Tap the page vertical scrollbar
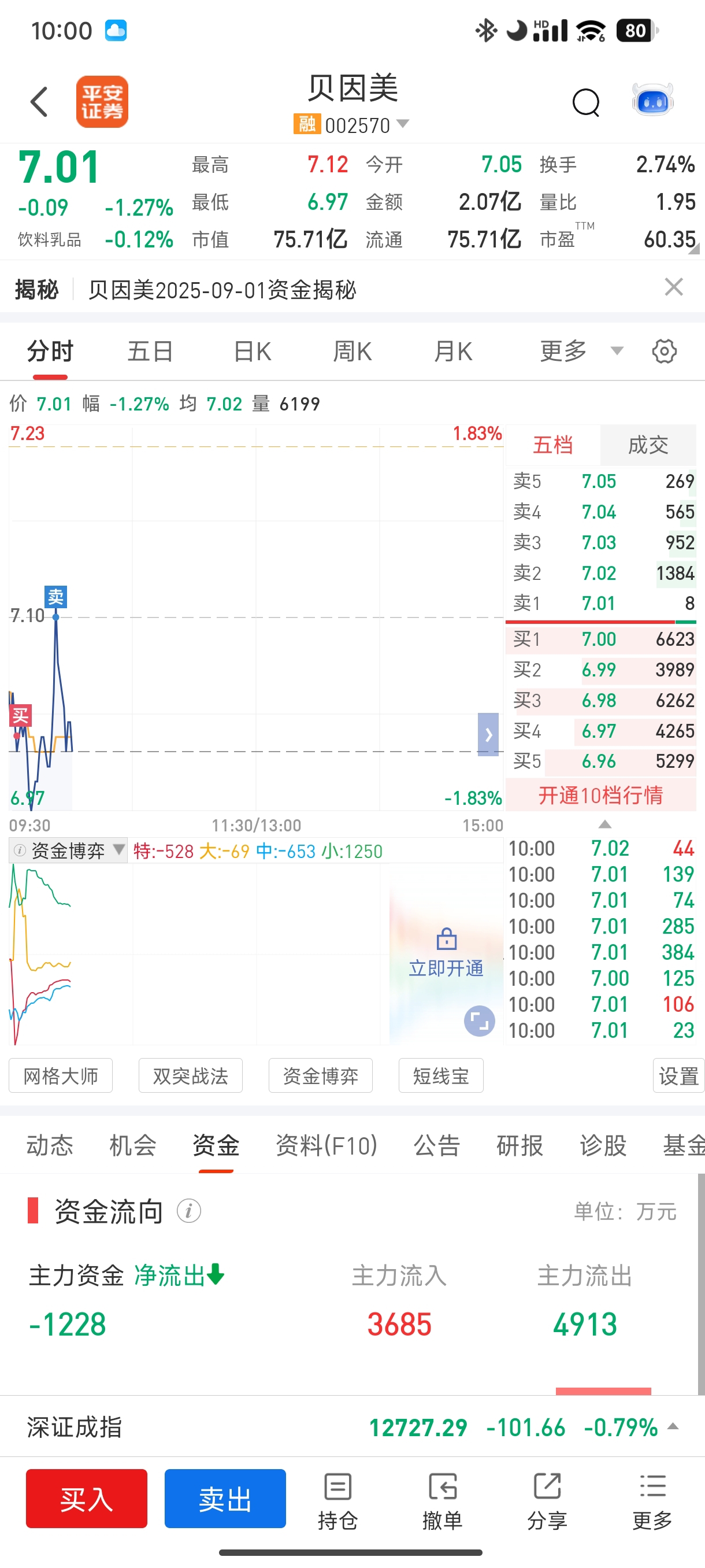This screenshot has height=1568, width=705. [701, 1283]
